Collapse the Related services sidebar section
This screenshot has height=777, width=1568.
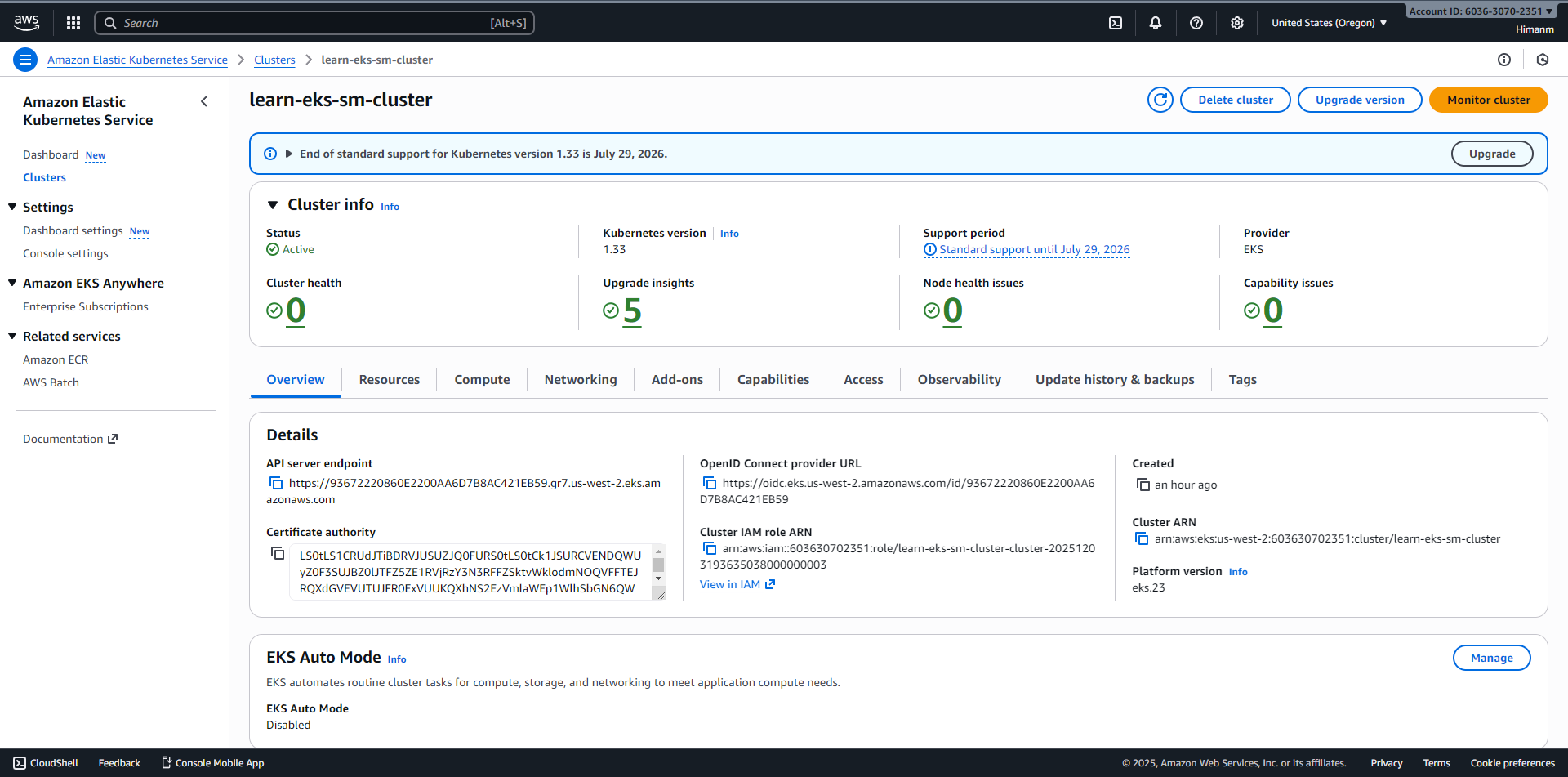tap(12, 337)
